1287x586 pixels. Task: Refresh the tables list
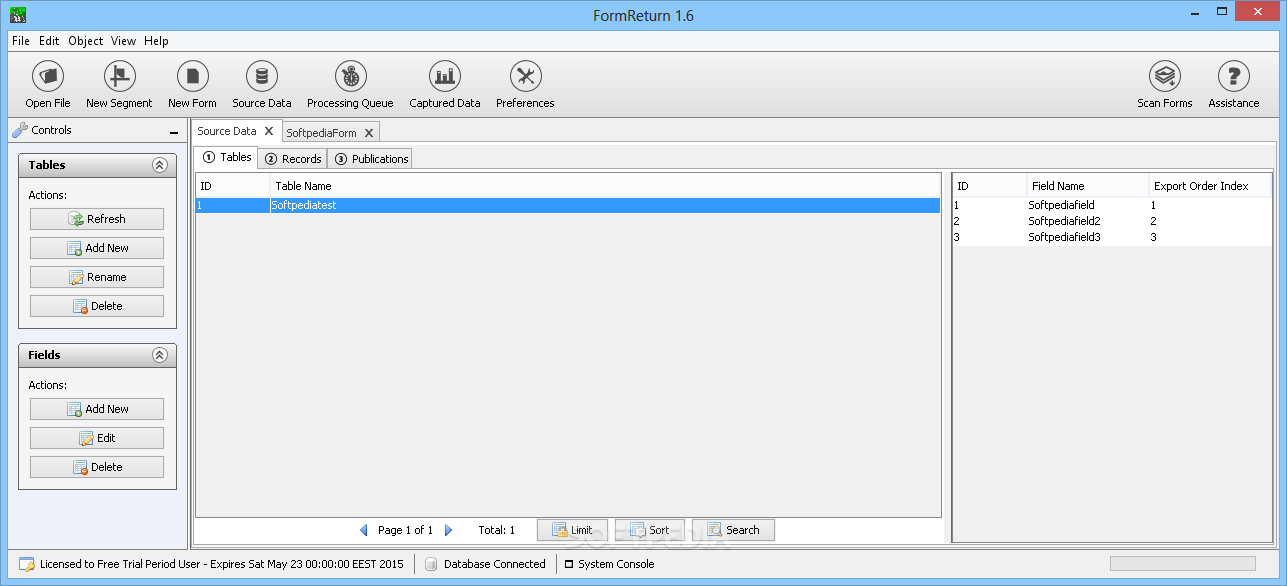[97, 219]
